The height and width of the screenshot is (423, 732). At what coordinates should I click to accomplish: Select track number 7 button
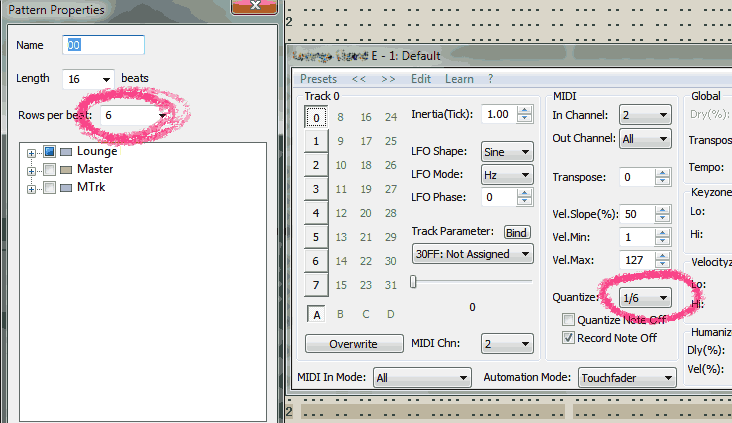pyautogui.click(x=316, y=285)
